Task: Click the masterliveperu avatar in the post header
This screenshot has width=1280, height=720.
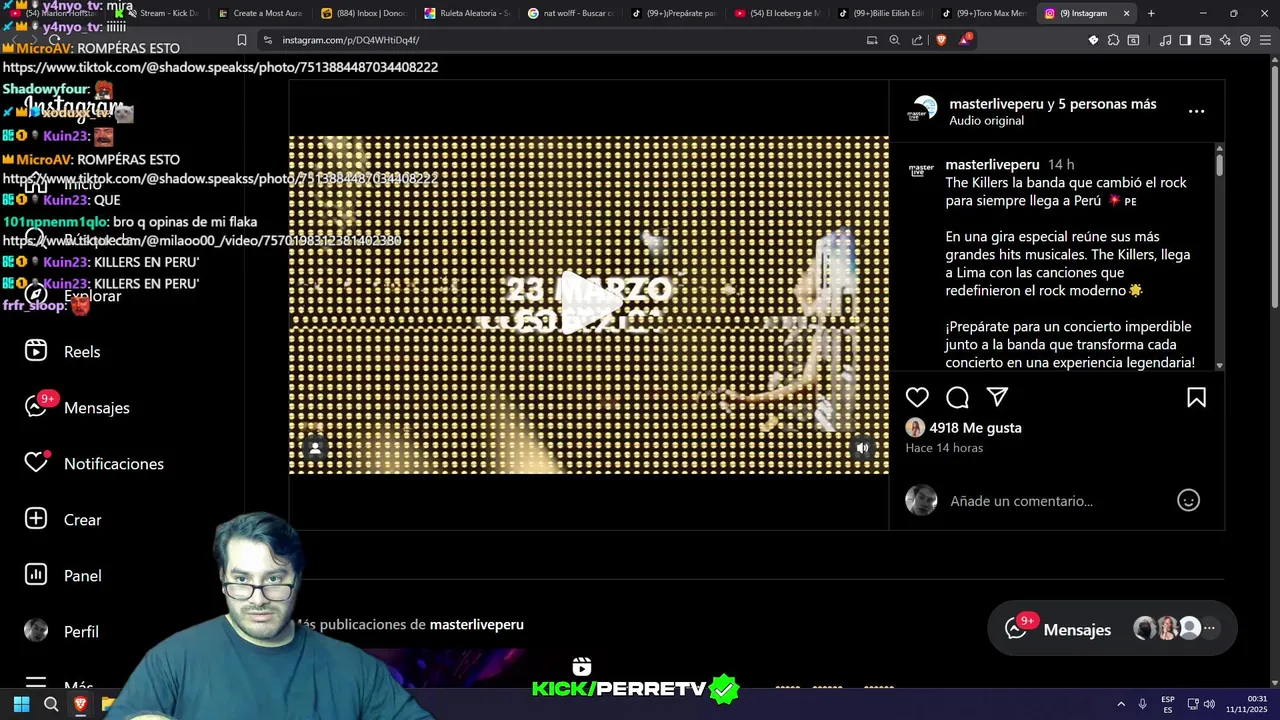Action: tap(922, 111)
